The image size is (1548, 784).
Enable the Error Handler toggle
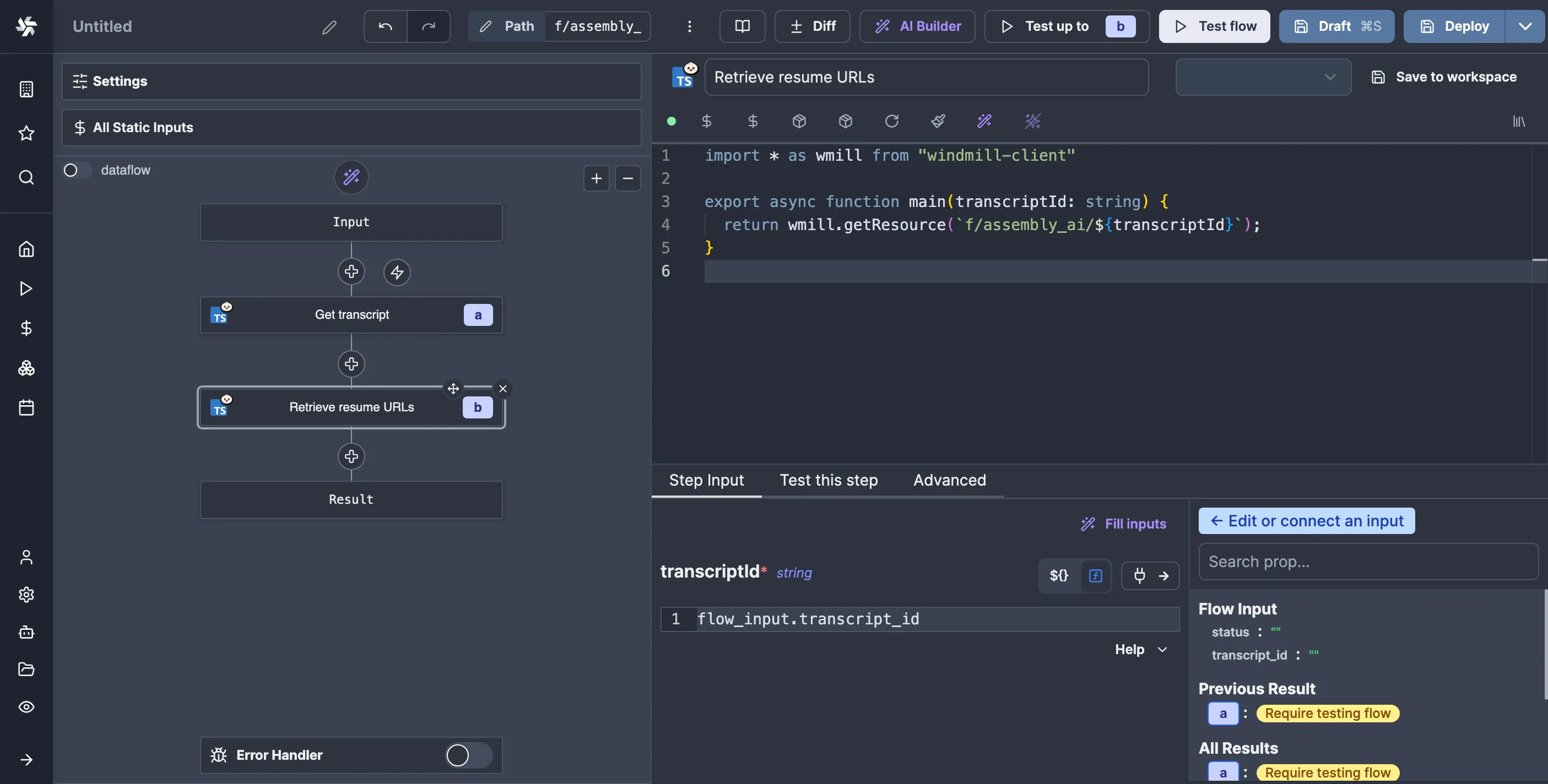point(468,755)
